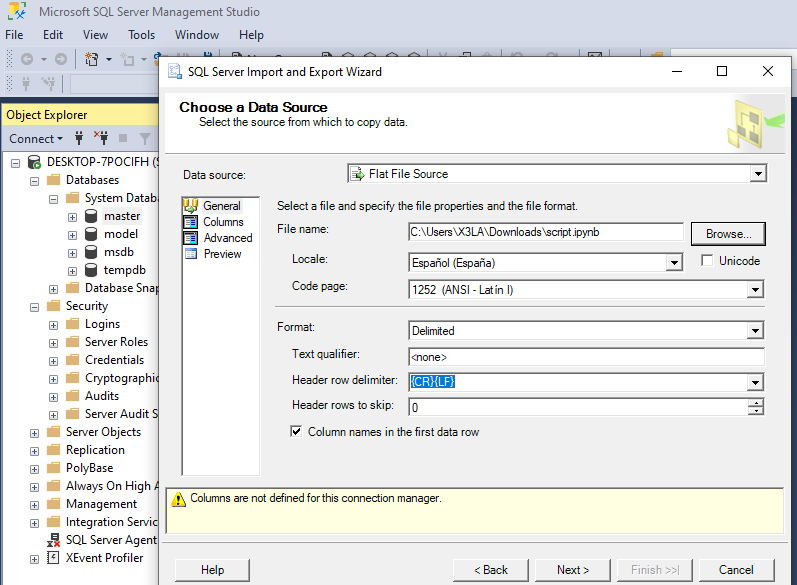Screen dimensions: 797x585
Task: Open the Data source dropdown
Action: coord(758,174)
